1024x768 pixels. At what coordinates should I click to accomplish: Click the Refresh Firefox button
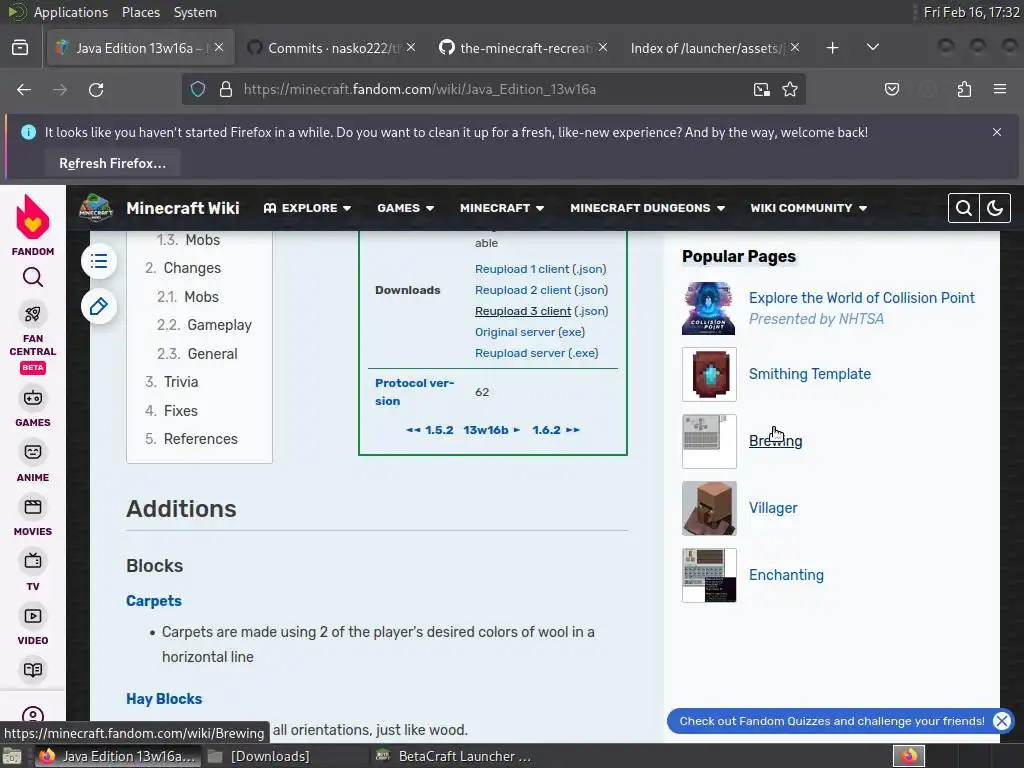click(112, 163)
